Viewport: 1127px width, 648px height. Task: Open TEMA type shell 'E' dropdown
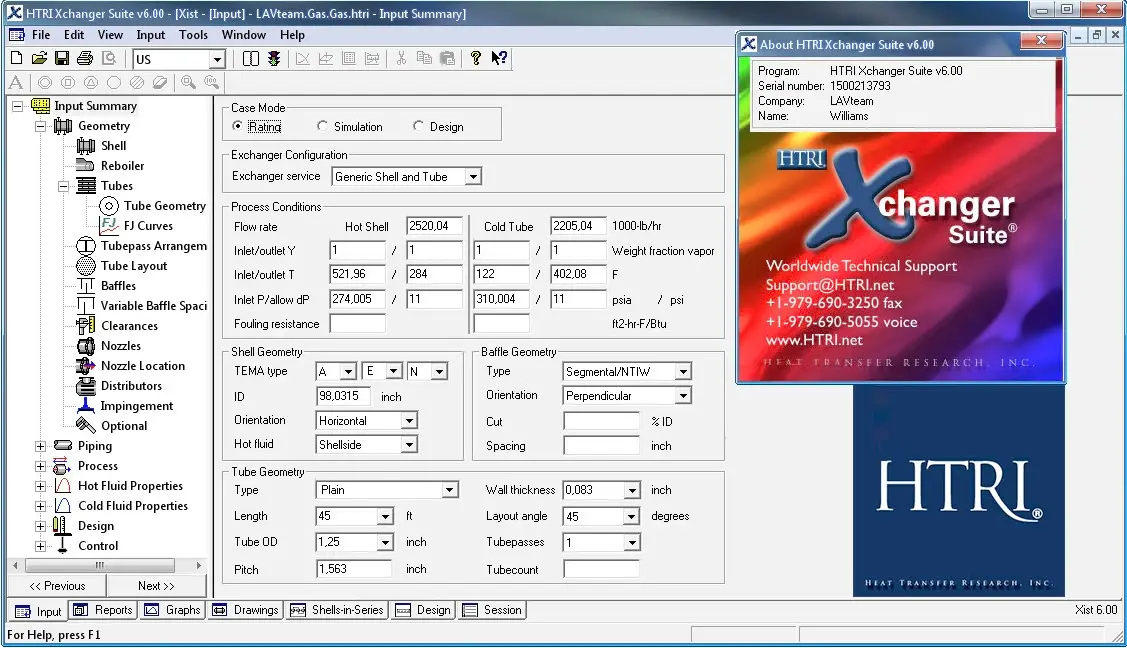click(x=394, y=371)
